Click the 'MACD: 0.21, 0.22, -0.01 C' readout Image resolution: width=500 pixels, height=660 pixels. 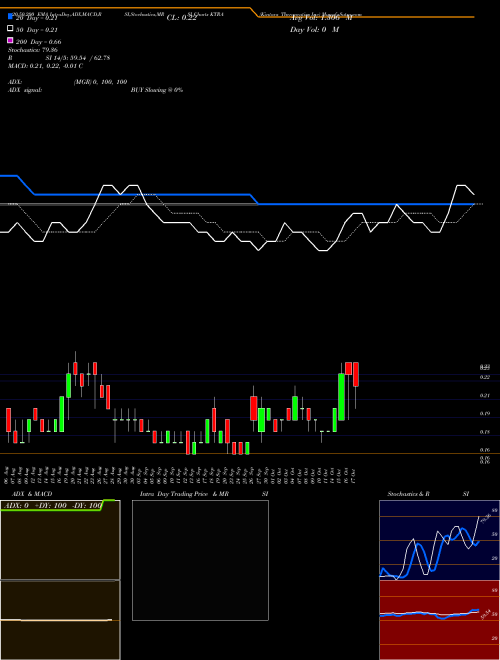pos(45,66)
